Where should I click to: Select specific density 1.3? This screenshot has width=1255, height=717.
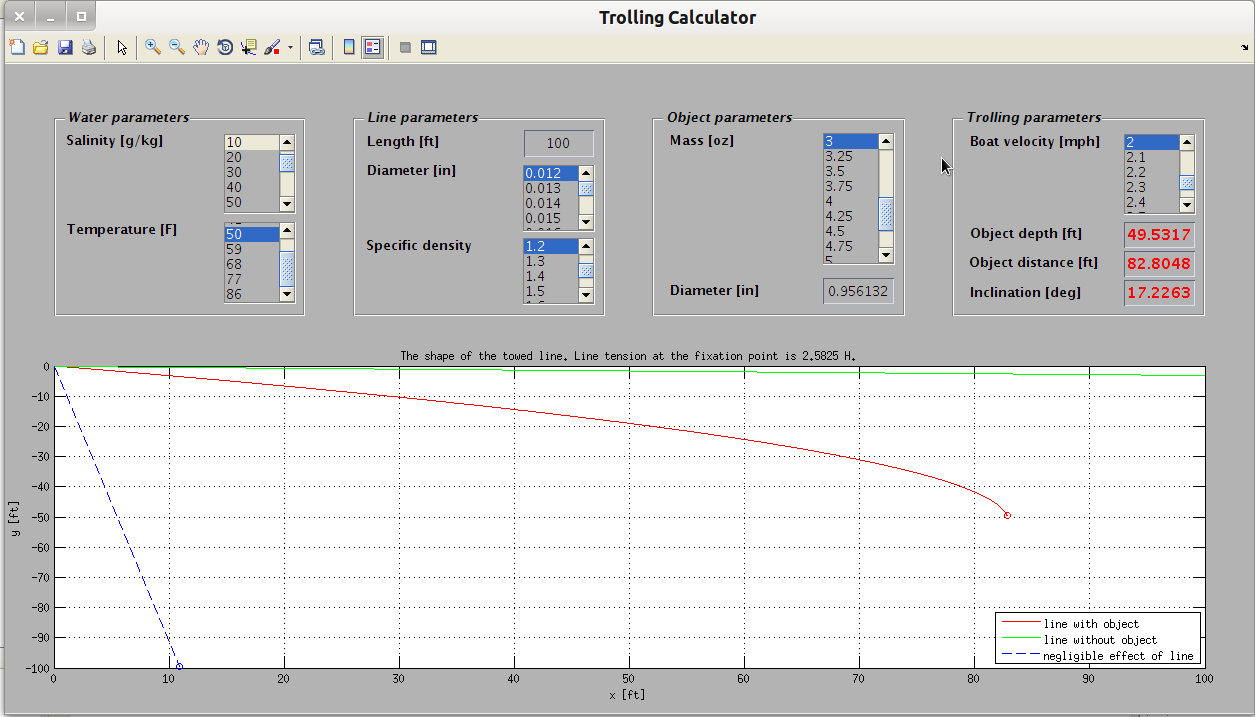tap(551, 261)
